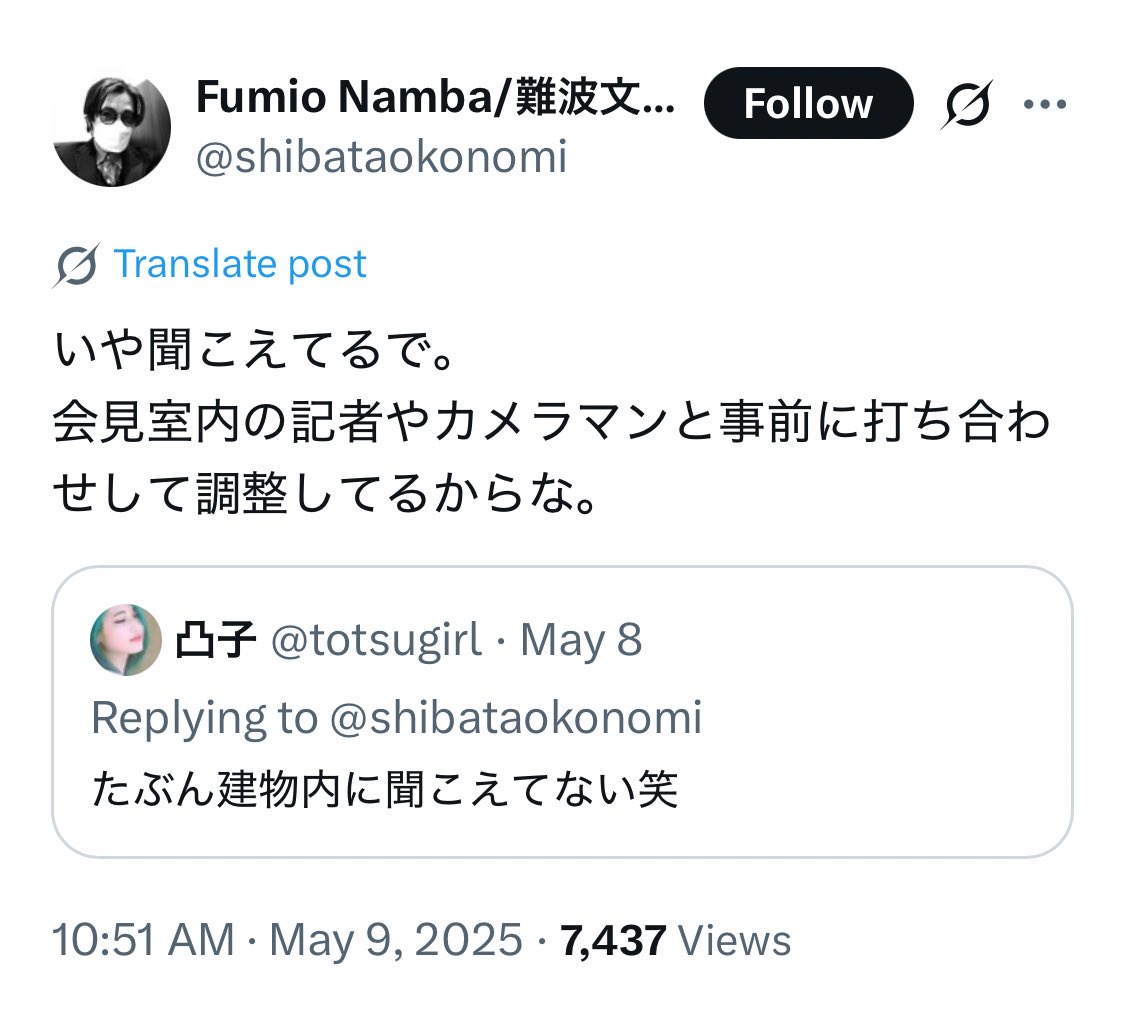Open the Fumio Namba display name
Viewport: 1124px width, 1019px height.
pos(435,98)
